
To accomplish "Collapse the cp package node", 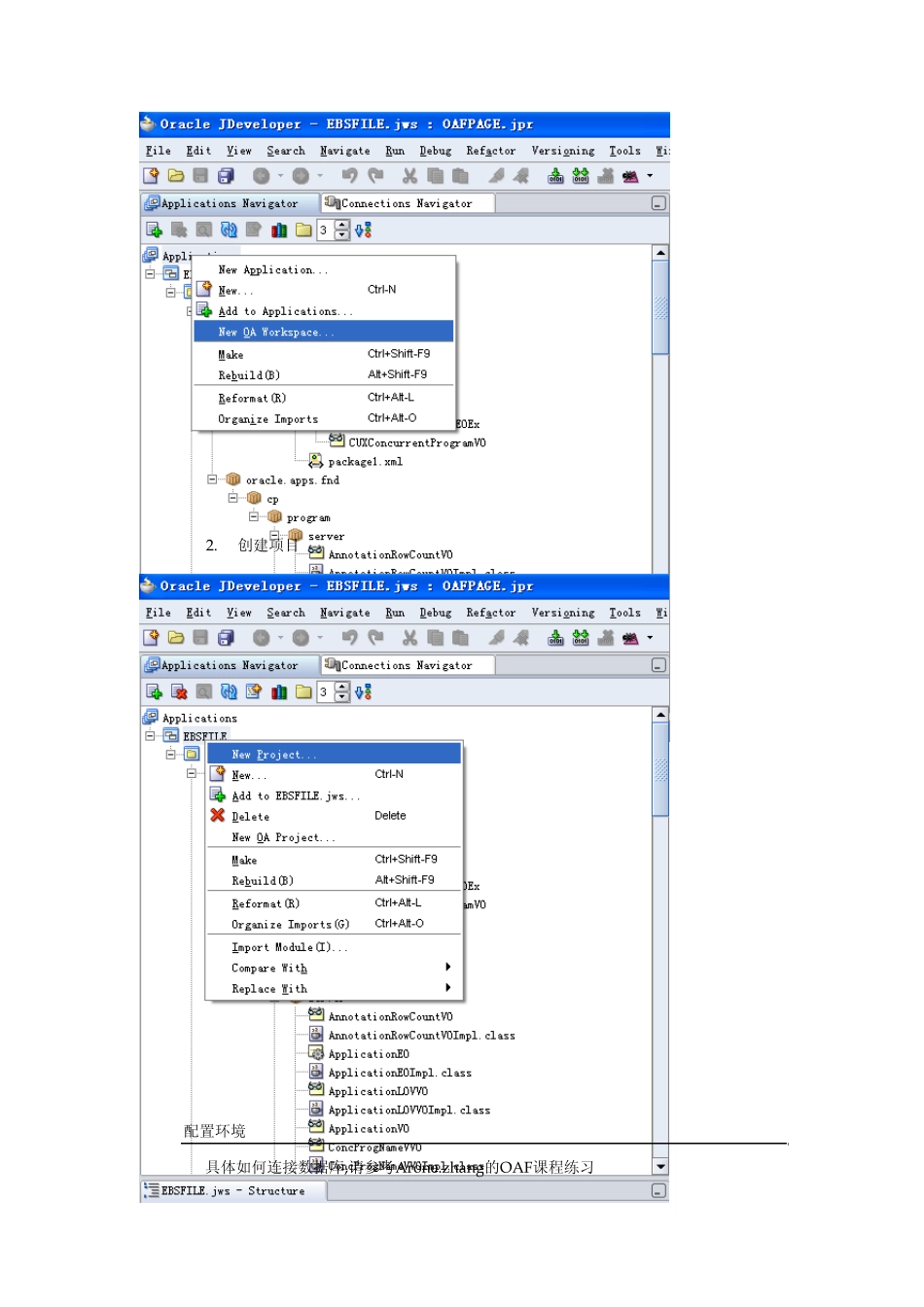I will 233,498.
